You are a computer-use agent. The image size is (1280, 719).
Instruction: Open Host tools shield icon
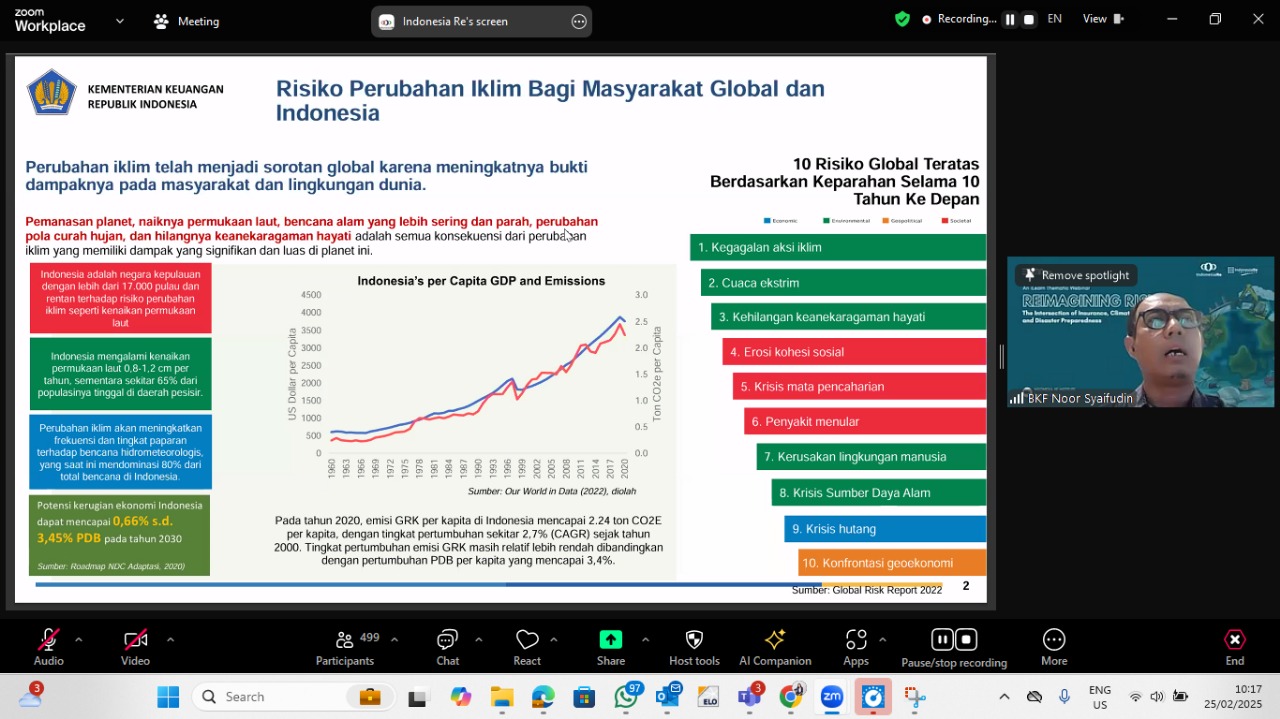[x=694, y=640]
